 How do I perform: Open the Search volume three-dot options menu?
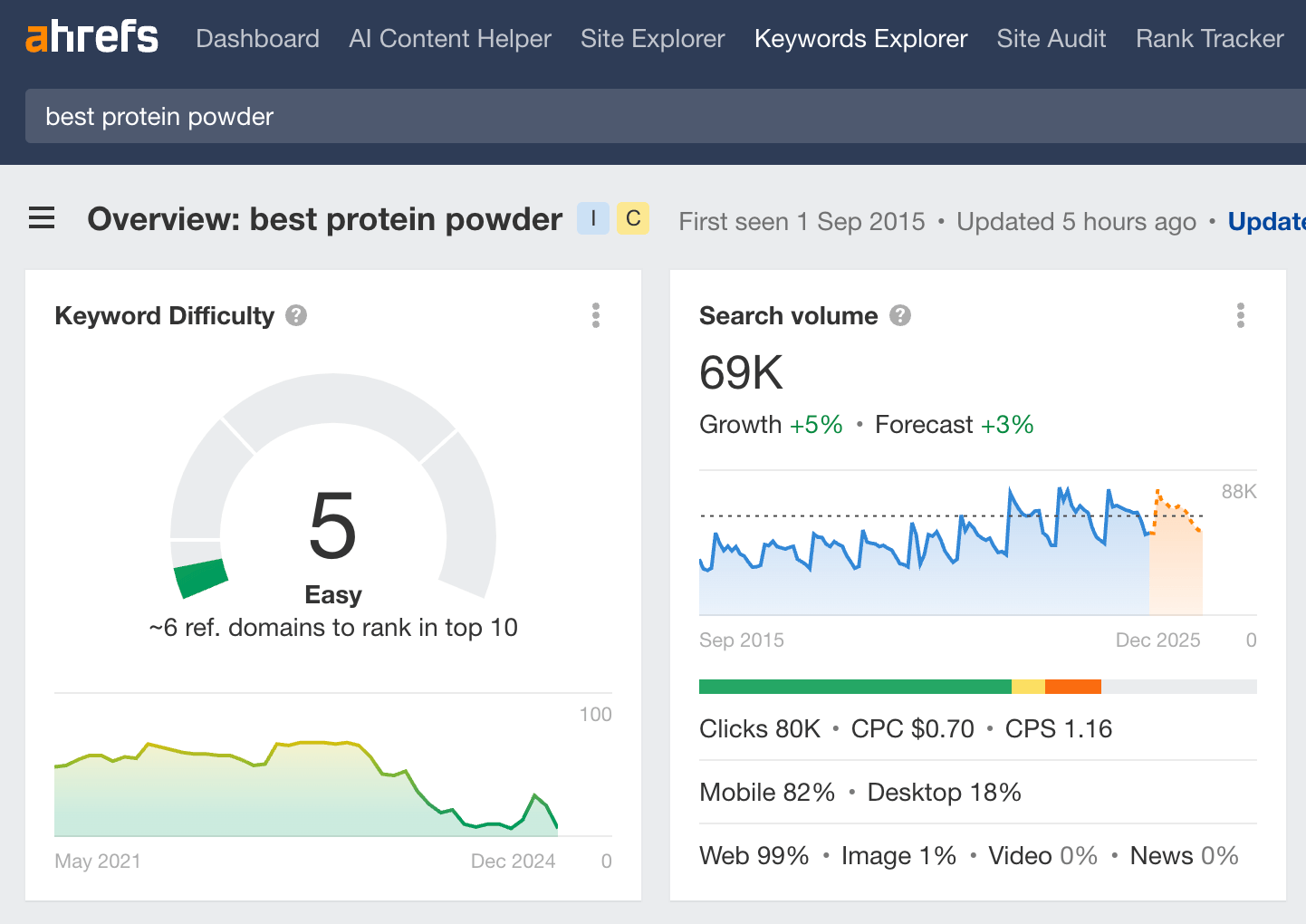pos(1241,315)
